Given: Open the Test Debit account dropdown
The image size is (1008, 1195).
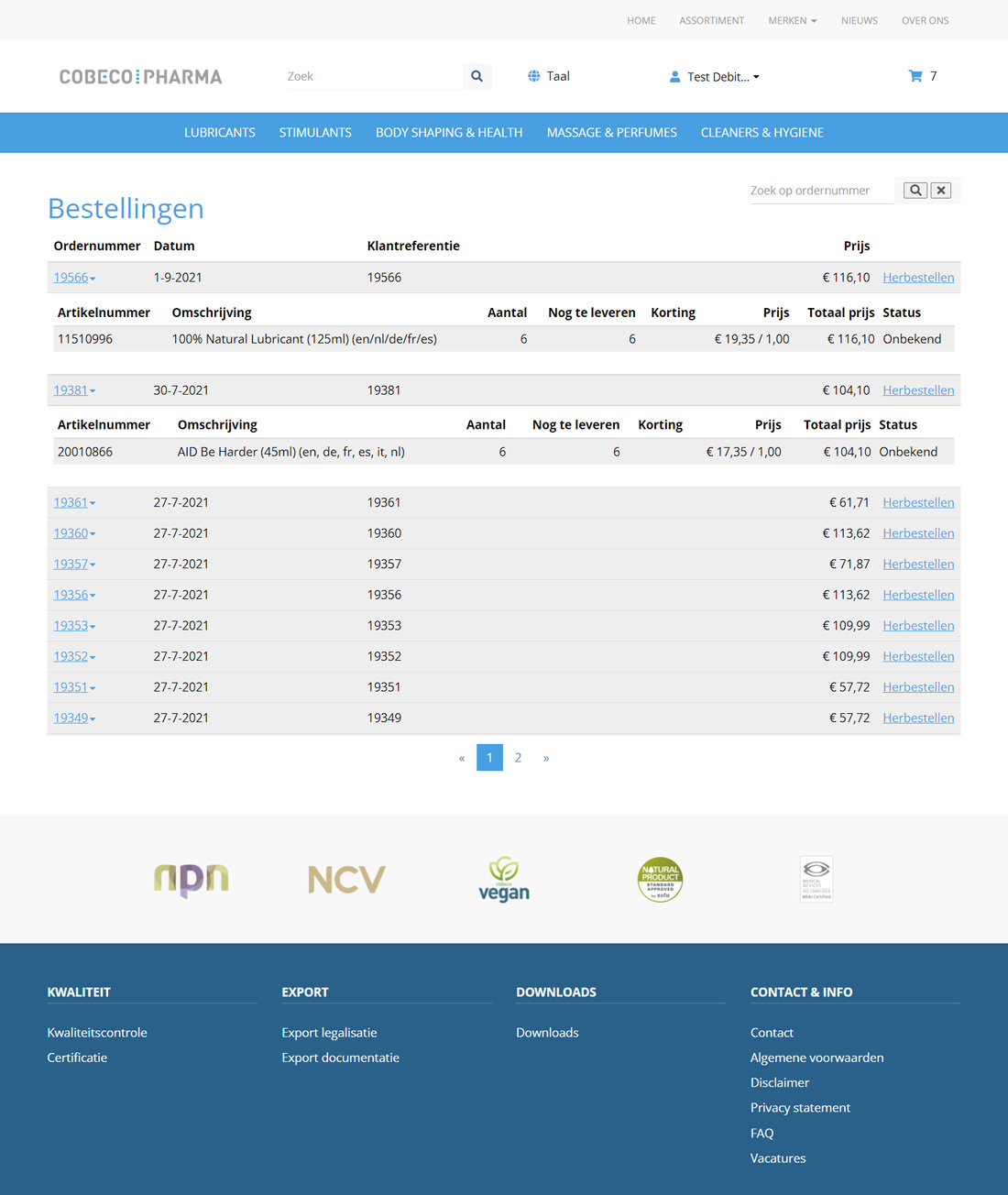Looking at the screenshot, I should click(723, 77).
